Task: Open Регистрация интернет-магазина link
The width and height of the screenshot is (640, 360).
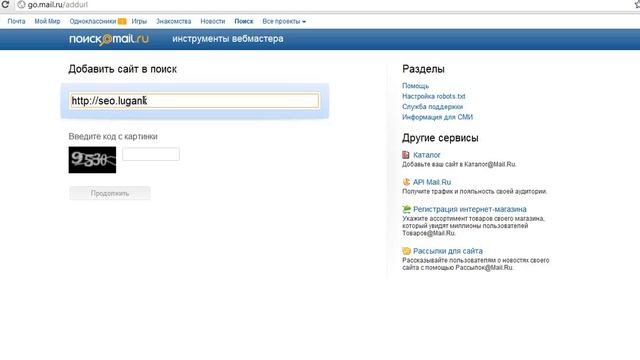Action: point(470,209)
